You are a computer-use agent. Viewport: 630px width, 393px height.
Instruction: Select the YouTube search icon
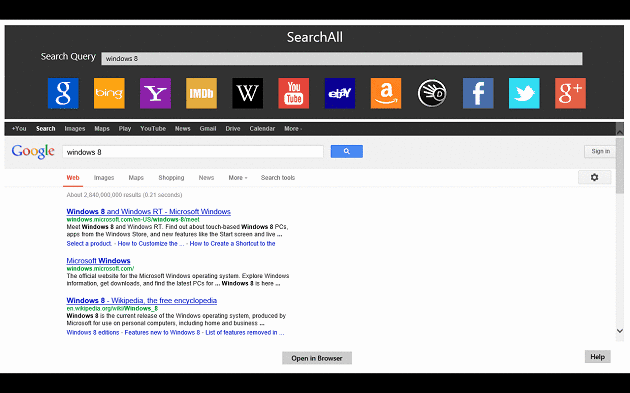click(x=294, y=93)
